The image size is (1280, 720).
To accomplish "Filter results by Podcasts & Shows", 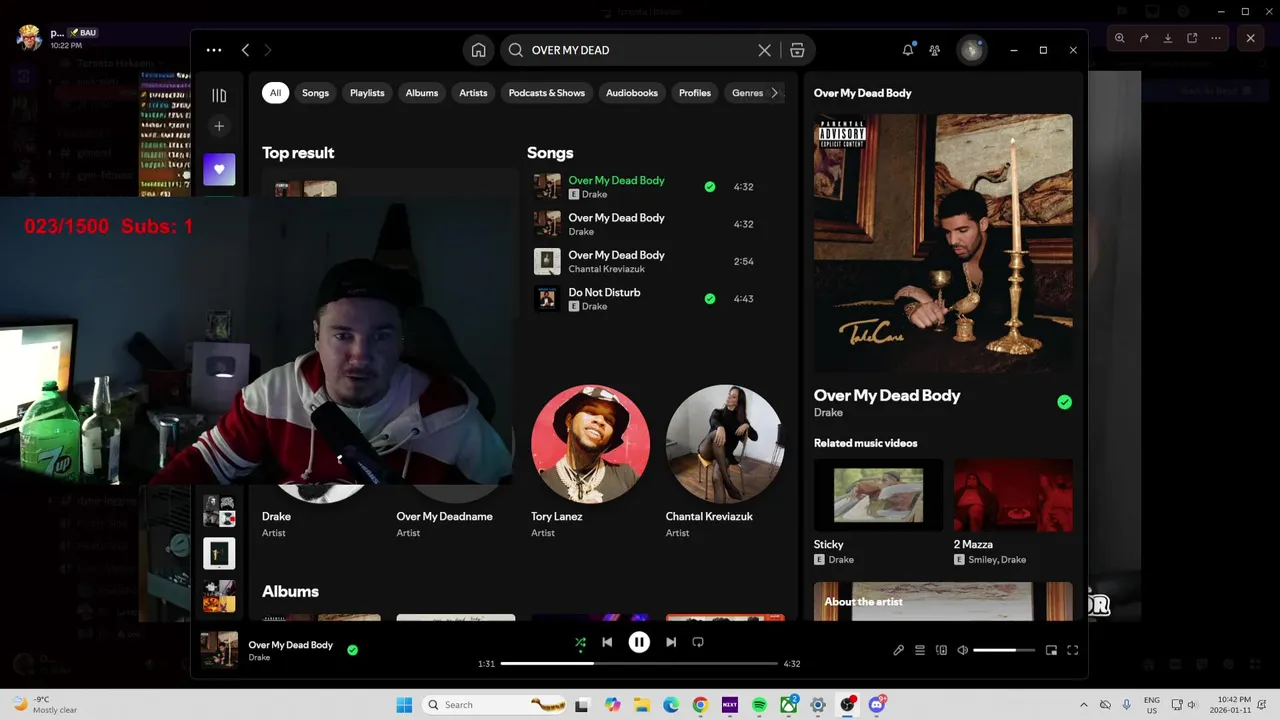I will (546, 93).
